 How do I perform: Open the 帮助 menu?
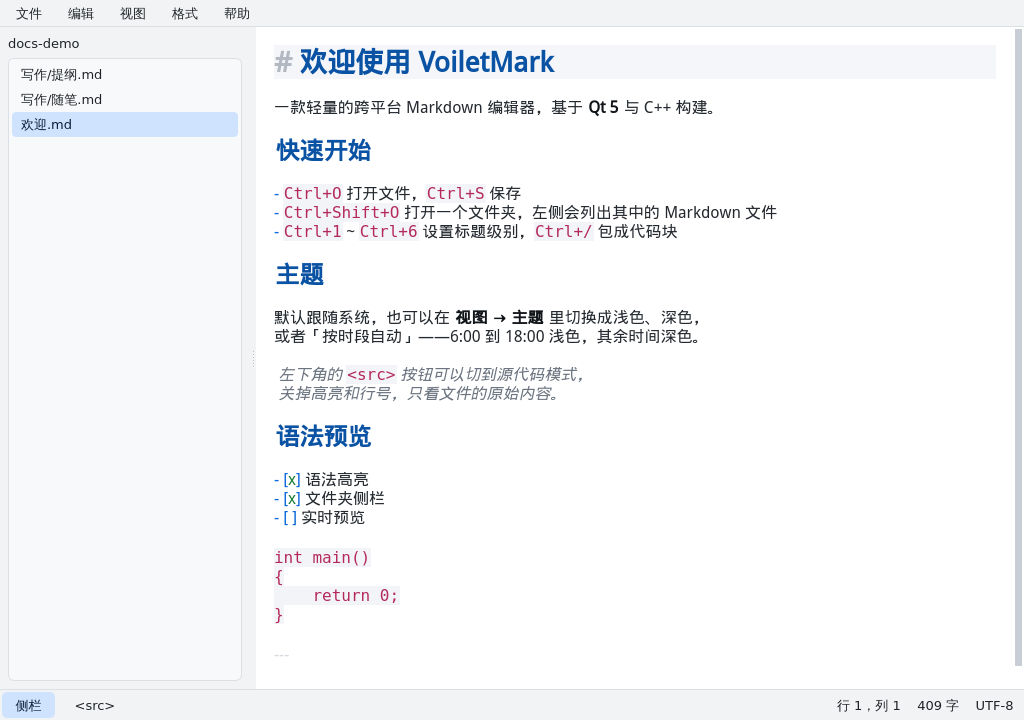pyautogui.click(x=236, y=14)
